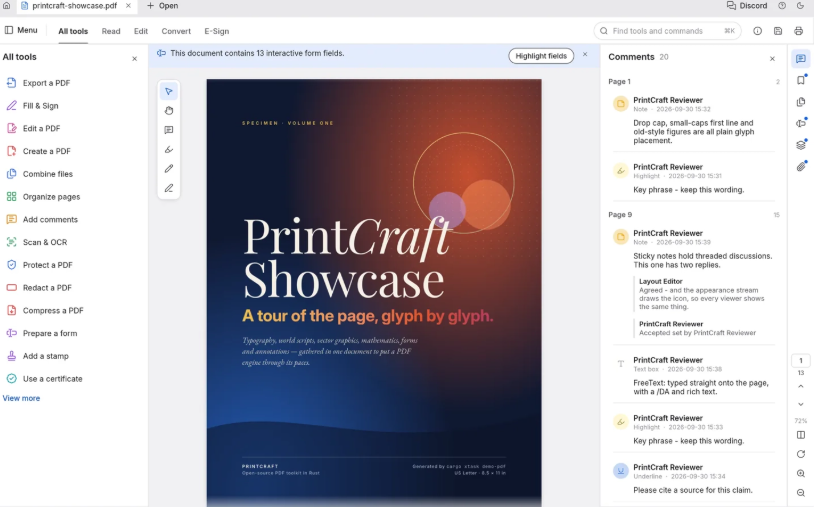Open the Layers panel in right rail

click(x=801, y=145)
